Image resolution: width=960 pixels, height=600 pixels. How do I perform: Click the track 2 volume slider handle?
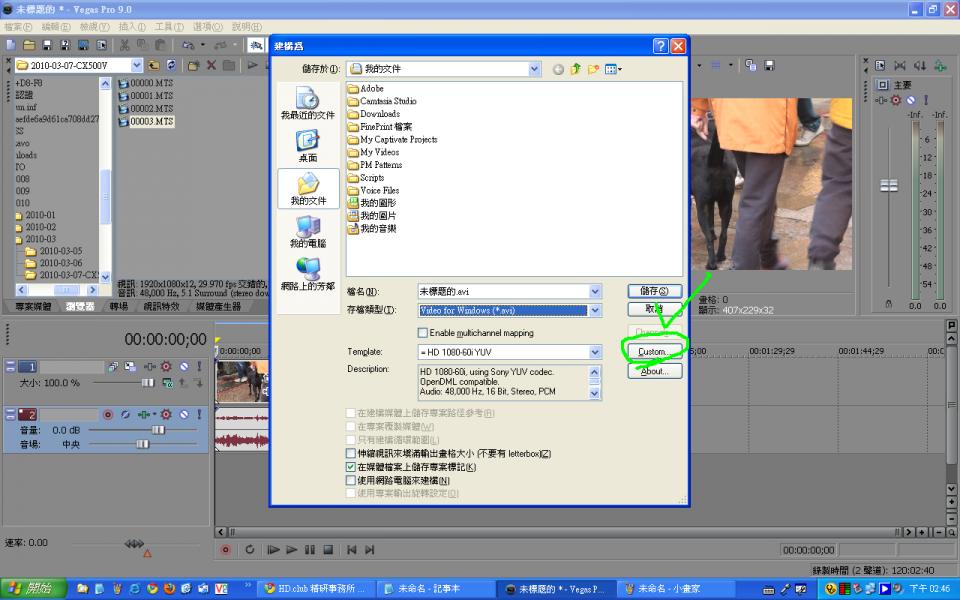point(157,430)
